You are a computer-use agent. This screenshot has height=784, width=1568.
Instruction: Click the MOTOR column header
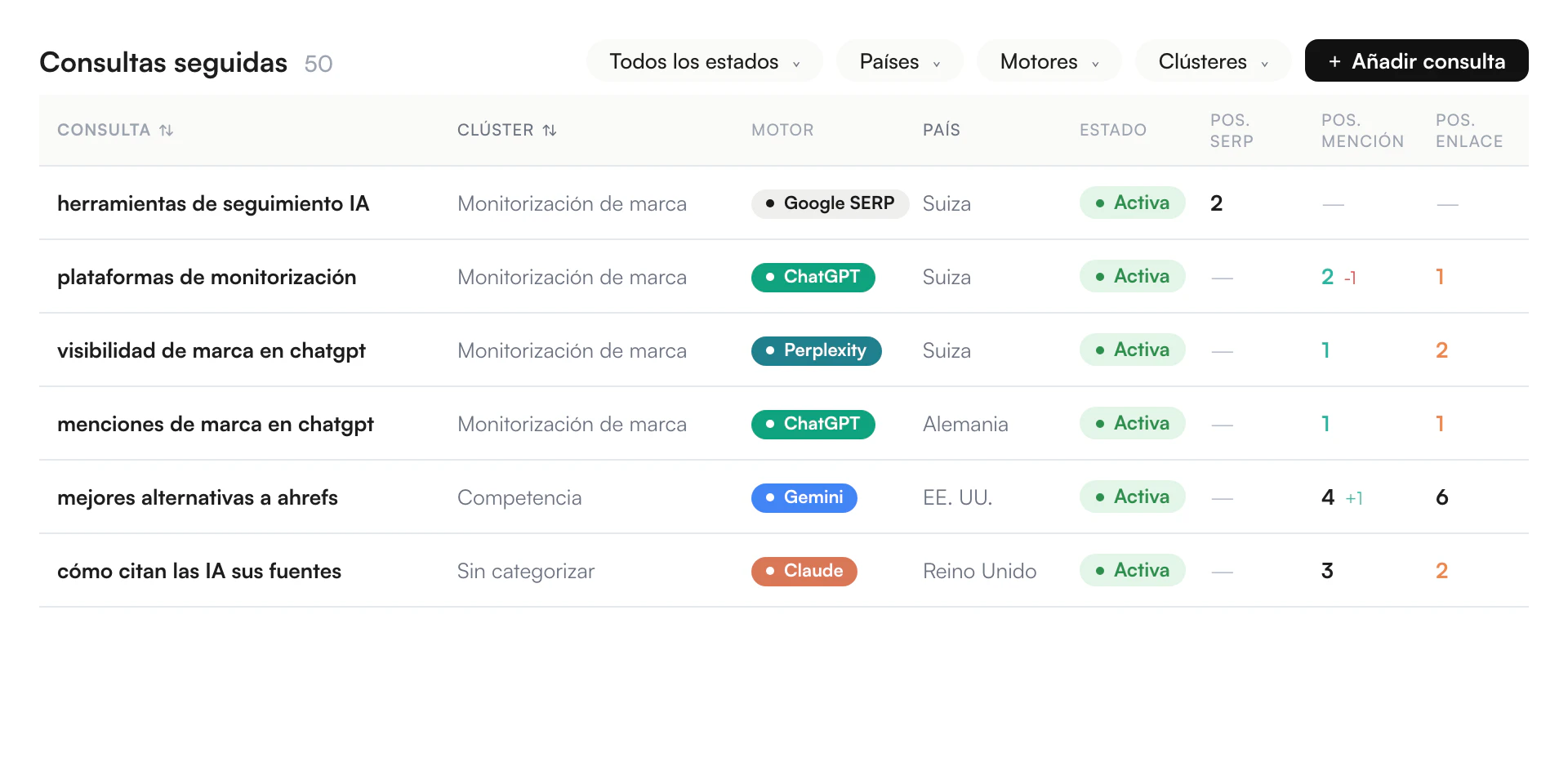pos(782,131)
